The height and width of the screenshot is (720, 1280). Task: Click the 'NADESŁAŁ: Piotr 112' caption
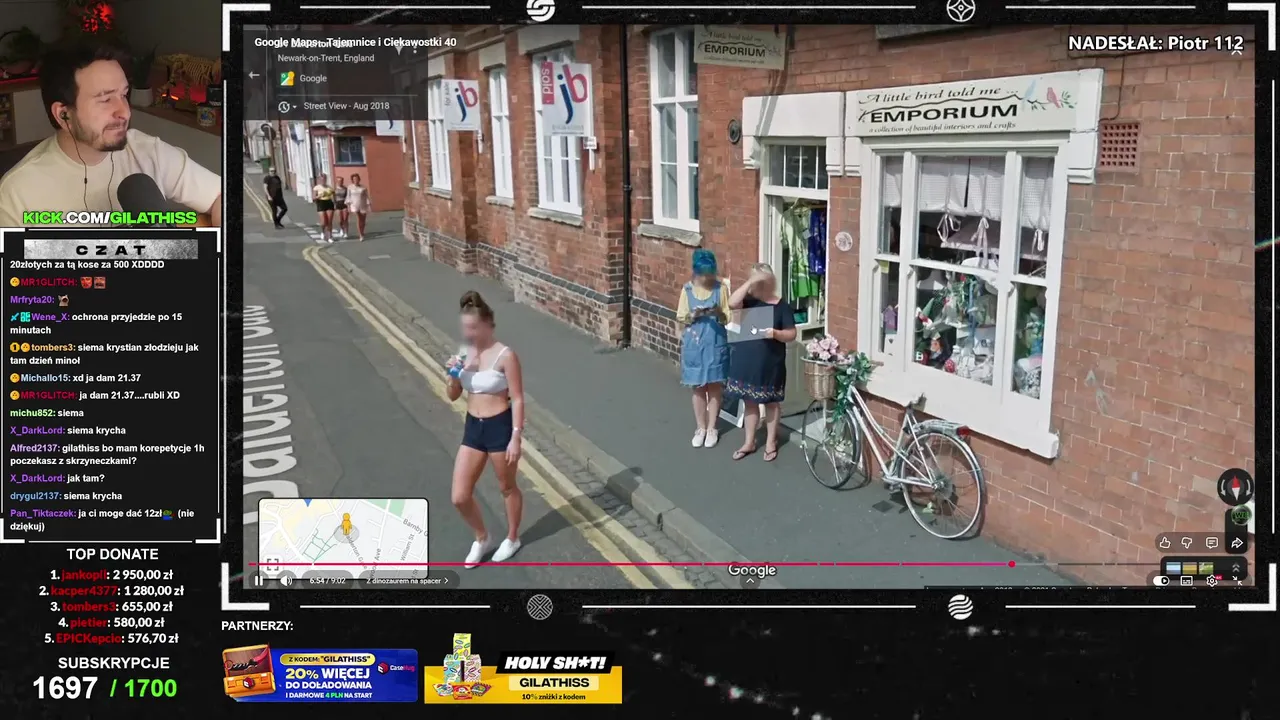coord(1156,43)
